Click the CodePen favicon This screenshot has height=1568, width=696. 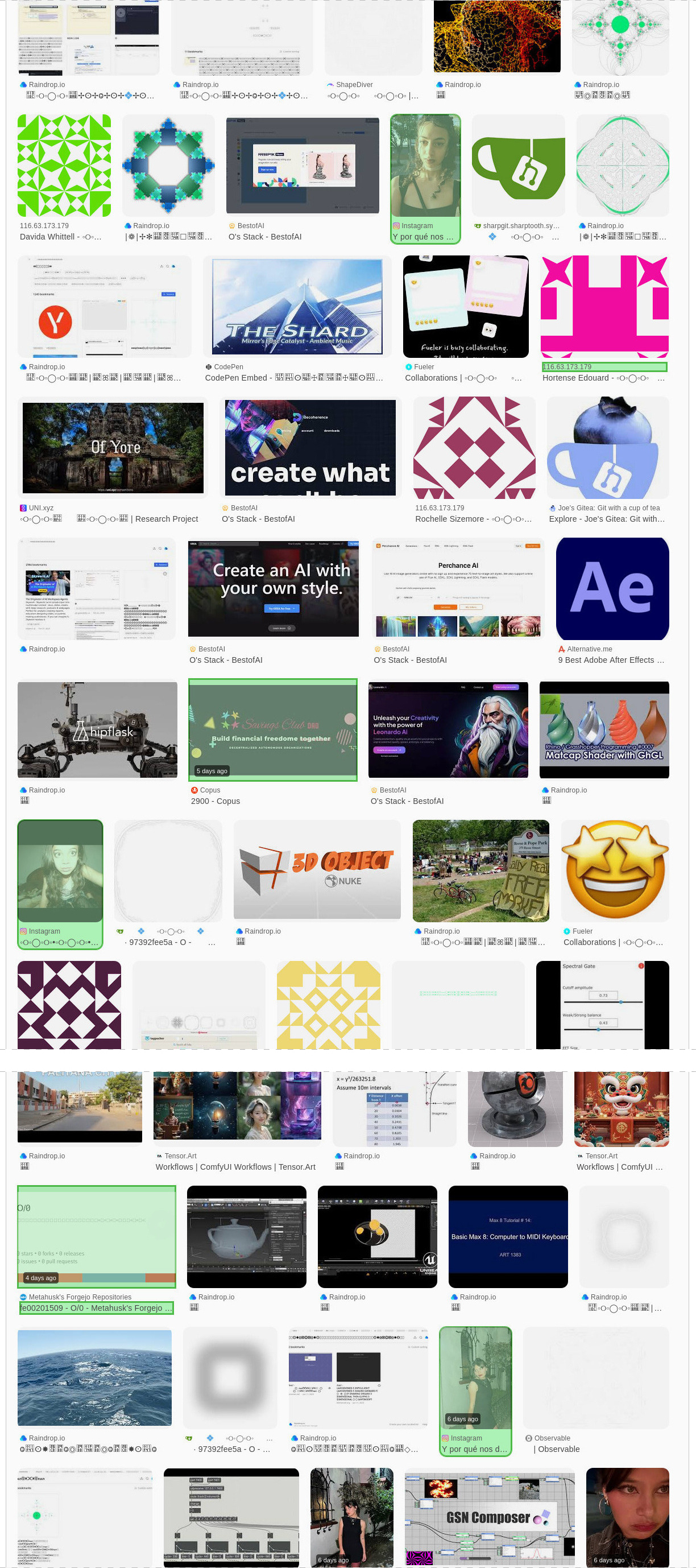click(209, 367)
